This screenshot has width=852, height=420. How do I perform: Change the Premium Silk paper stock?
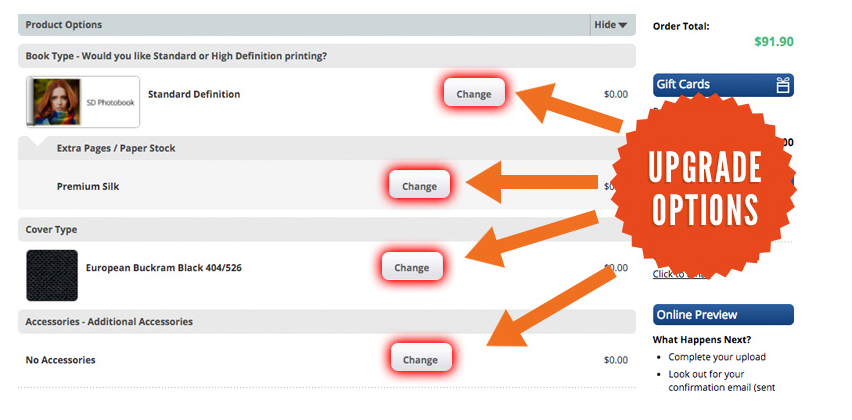tap(419, 186)
